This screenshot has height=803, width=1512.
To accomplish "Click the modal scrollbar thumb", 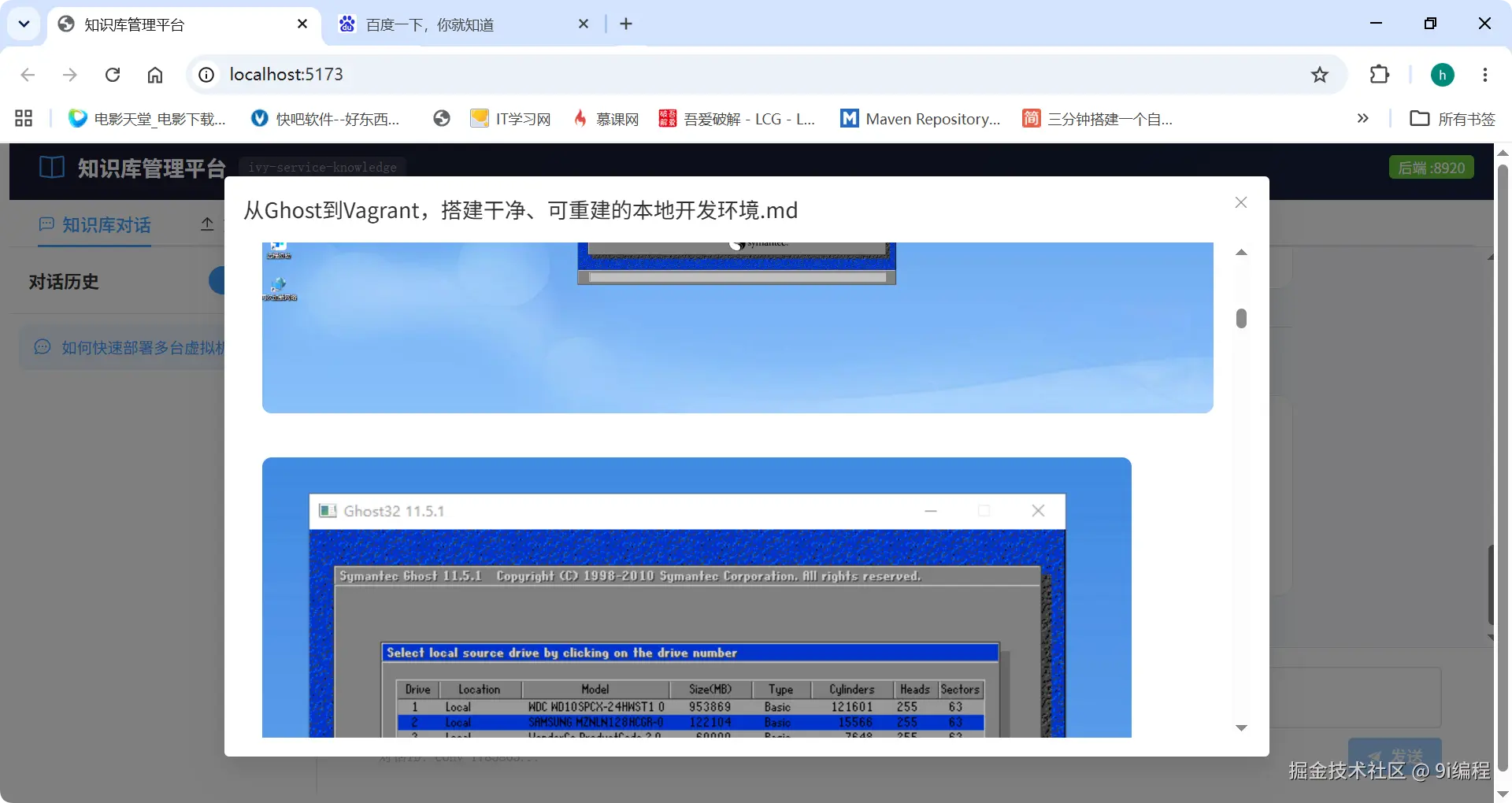I will coord(1242,318).
